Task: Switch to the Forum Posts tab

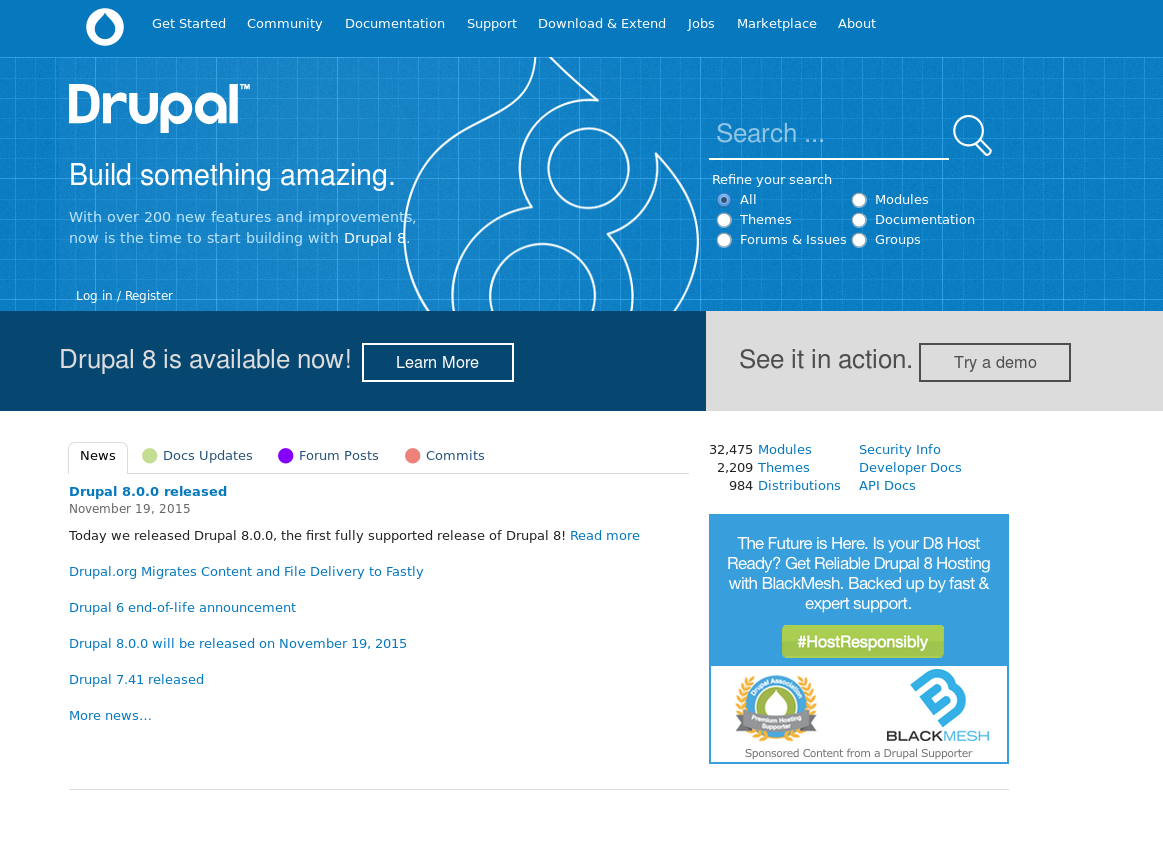Action: [328, 455]
